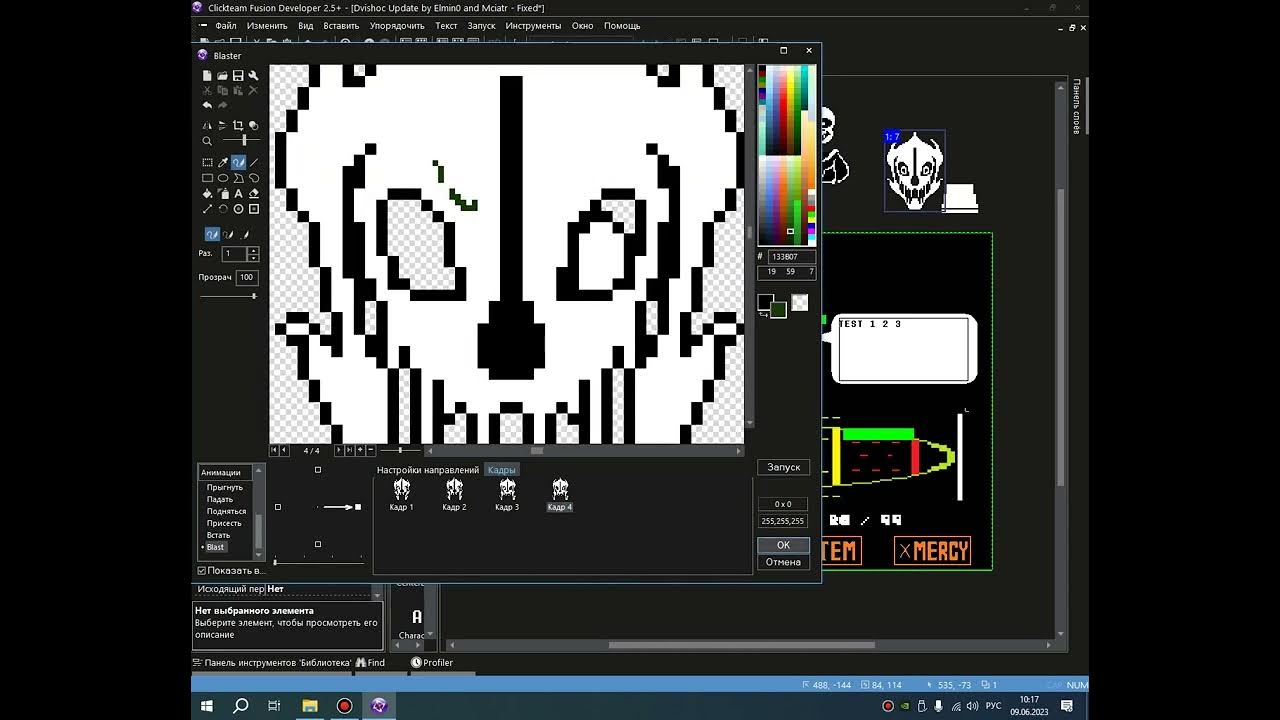1280x720 pixels.
Task: Go to first frame button
Action: 275,451
